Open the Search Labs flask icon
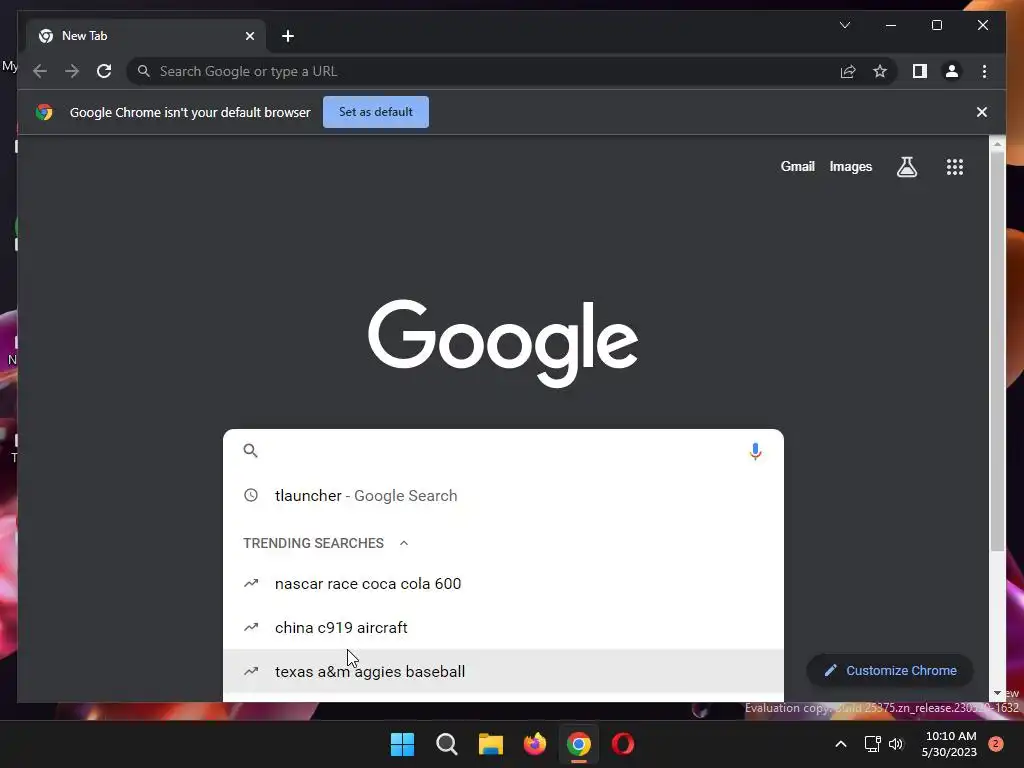This screenshot has width=1024, height=768. [906, 167]
